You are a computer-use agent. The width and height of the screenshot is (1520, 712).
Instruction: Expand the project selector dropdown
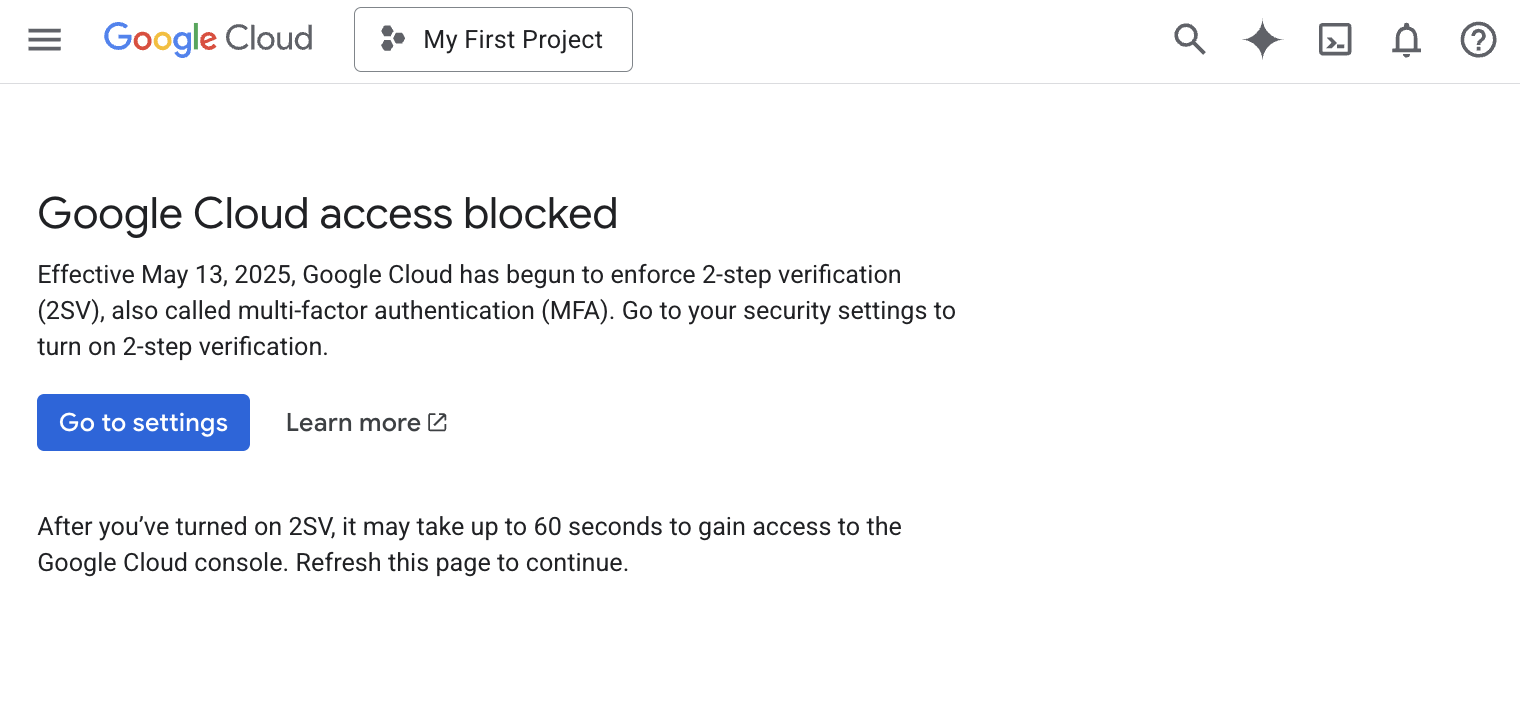[493, 39]
